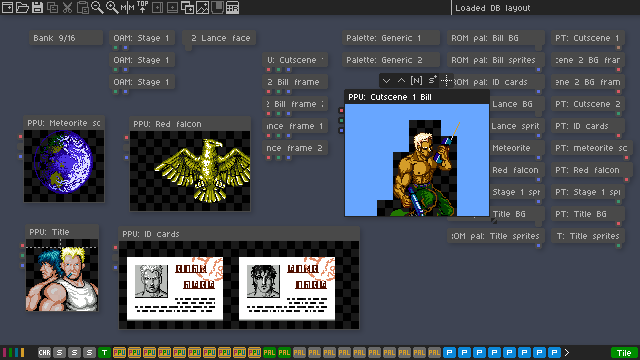Click the M|M mirror icon
The image size is (640, 360).
pyautogui.click(x=127, y=7)
